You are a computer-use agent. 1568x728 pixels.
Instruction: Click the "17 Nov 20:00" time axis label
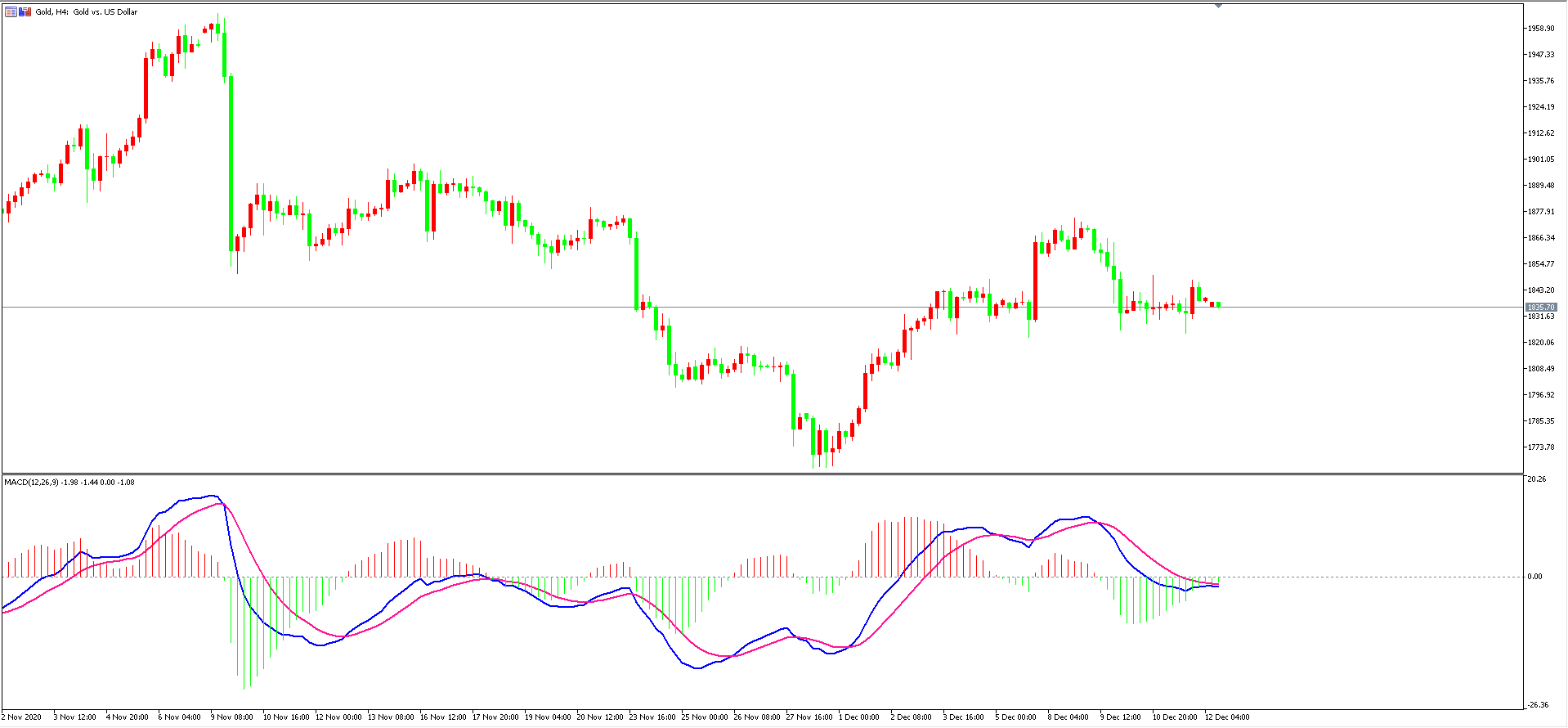tap(495, 717)
